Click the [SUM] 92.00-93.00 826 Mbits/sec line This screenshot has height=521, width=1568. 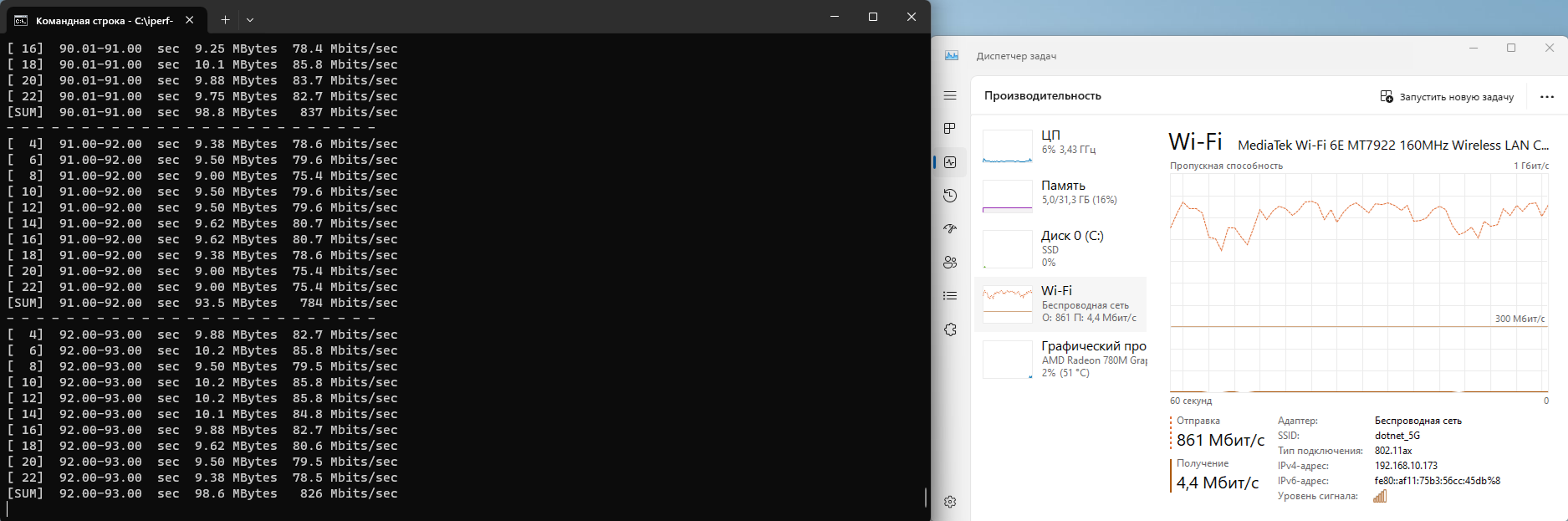(x=202, y=493)
